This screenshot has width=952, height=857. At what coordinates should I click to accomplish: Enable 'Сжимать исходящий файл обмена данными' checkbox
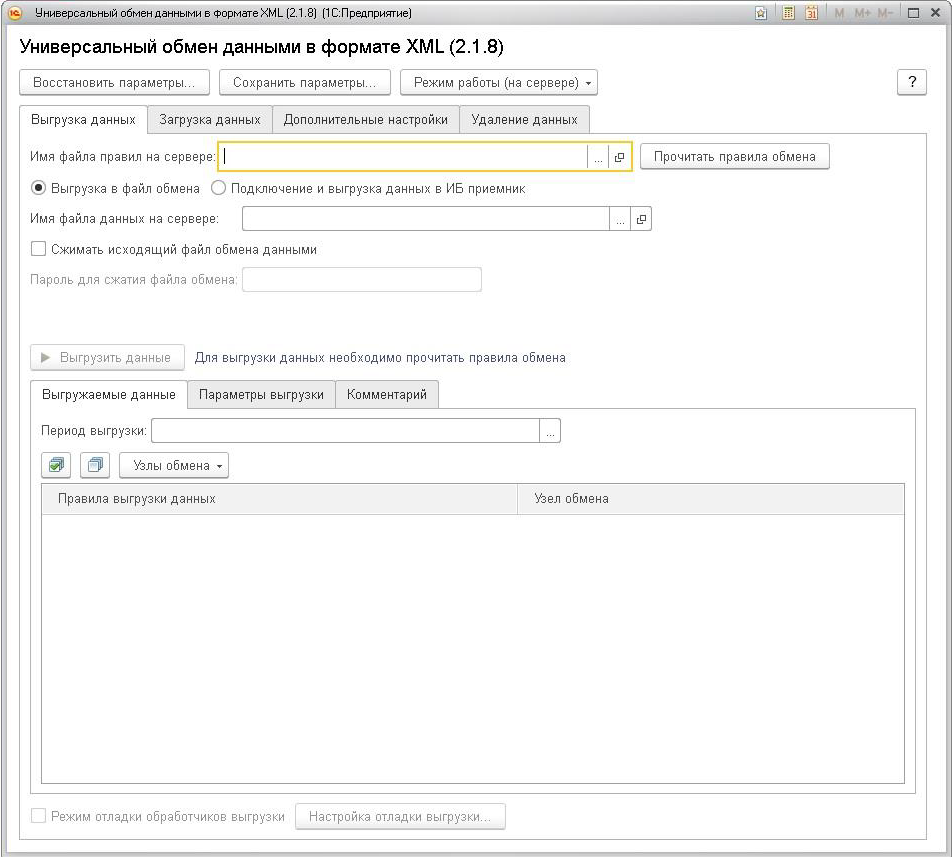click(x=38, y=249)
